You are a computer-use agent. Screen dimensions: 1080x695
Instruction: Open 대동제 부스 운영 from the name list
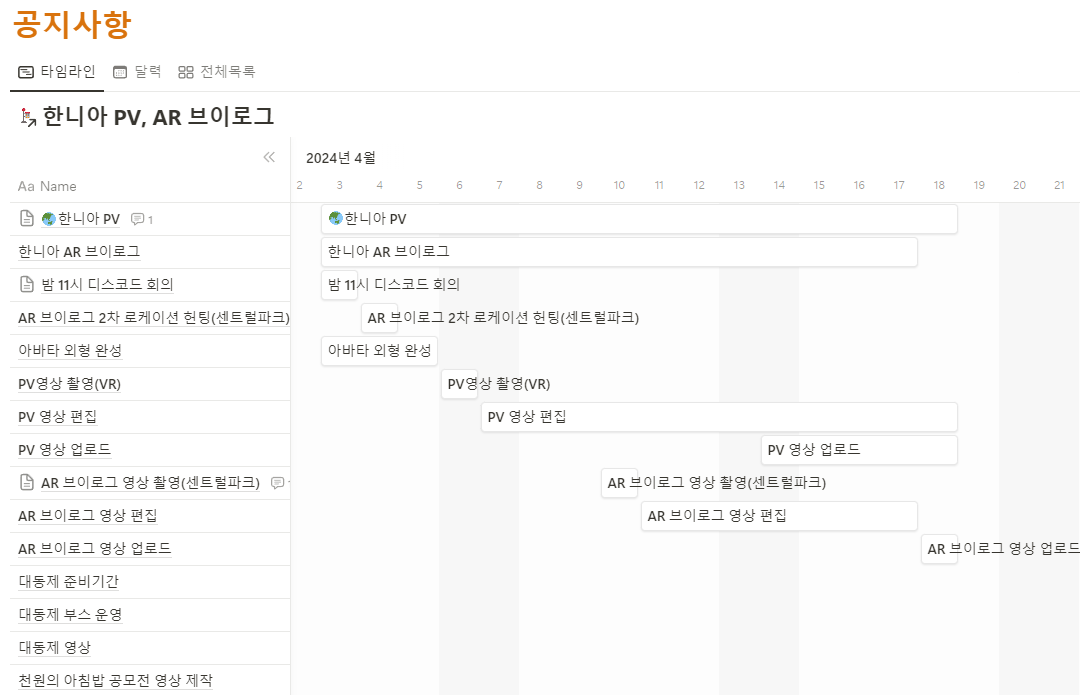tap(70, 614)
